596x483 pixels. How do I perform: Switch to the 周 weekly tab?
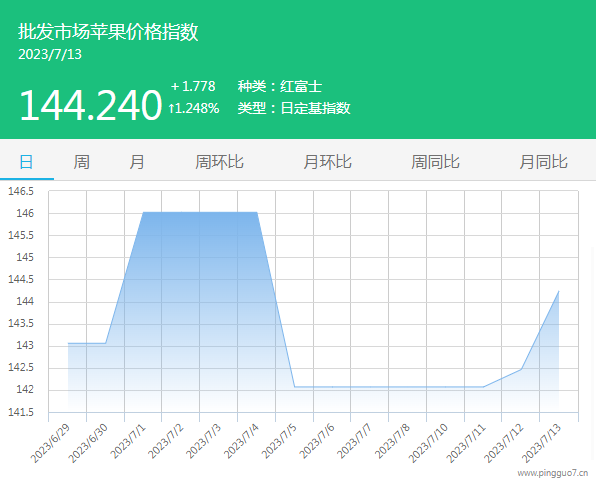click(81, 162)
